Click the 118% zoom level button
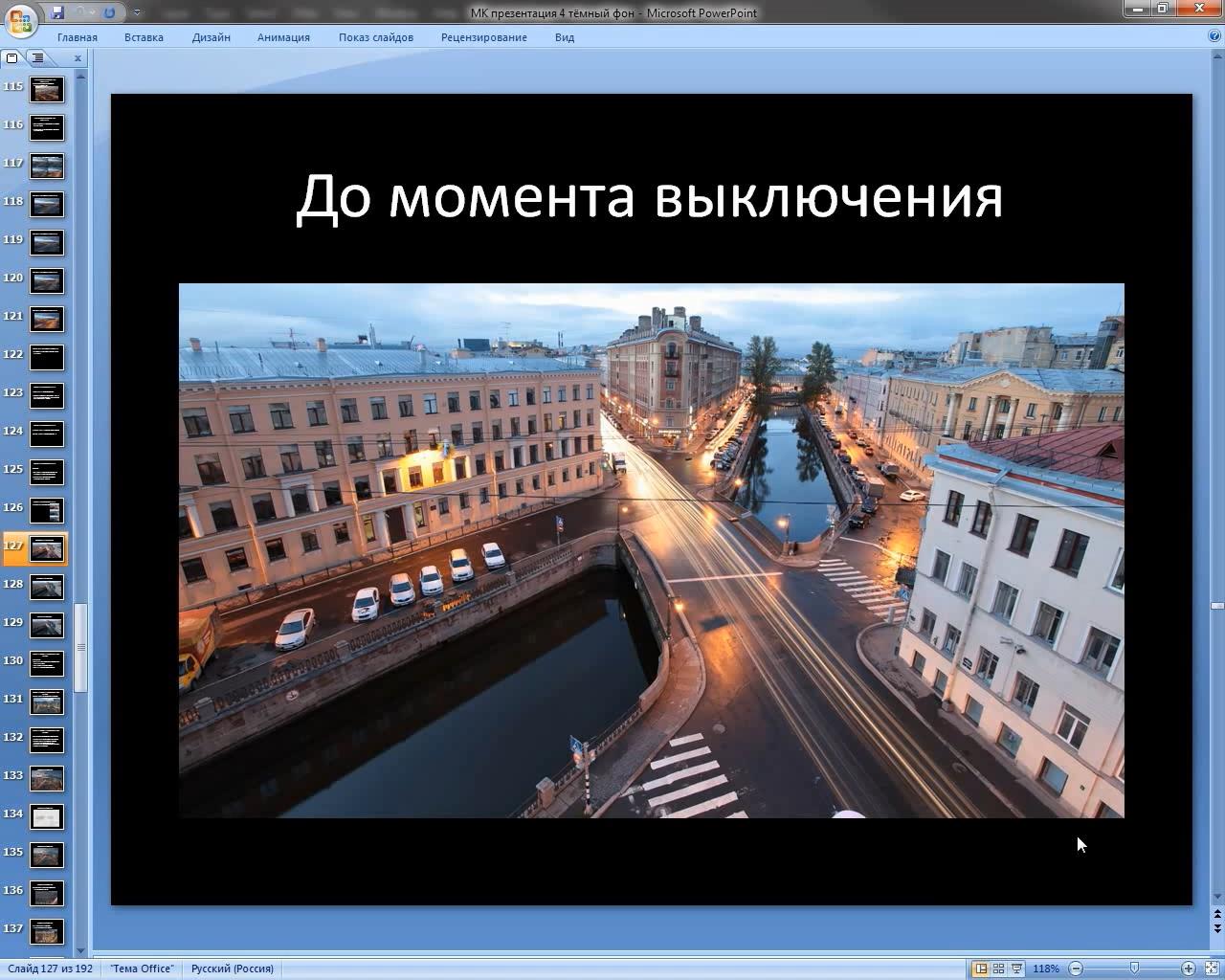Image resolution: width=1225 pixels, height=980 pixels. pyautogui.click(x=1045, y=969)
